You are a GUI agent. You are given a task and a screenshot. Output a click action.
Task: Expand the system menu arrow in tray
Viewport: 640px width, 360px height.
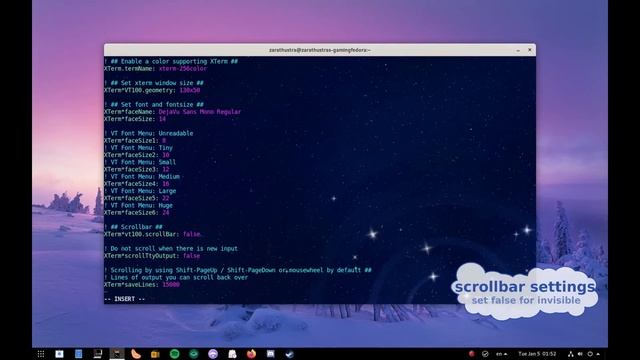598,354
